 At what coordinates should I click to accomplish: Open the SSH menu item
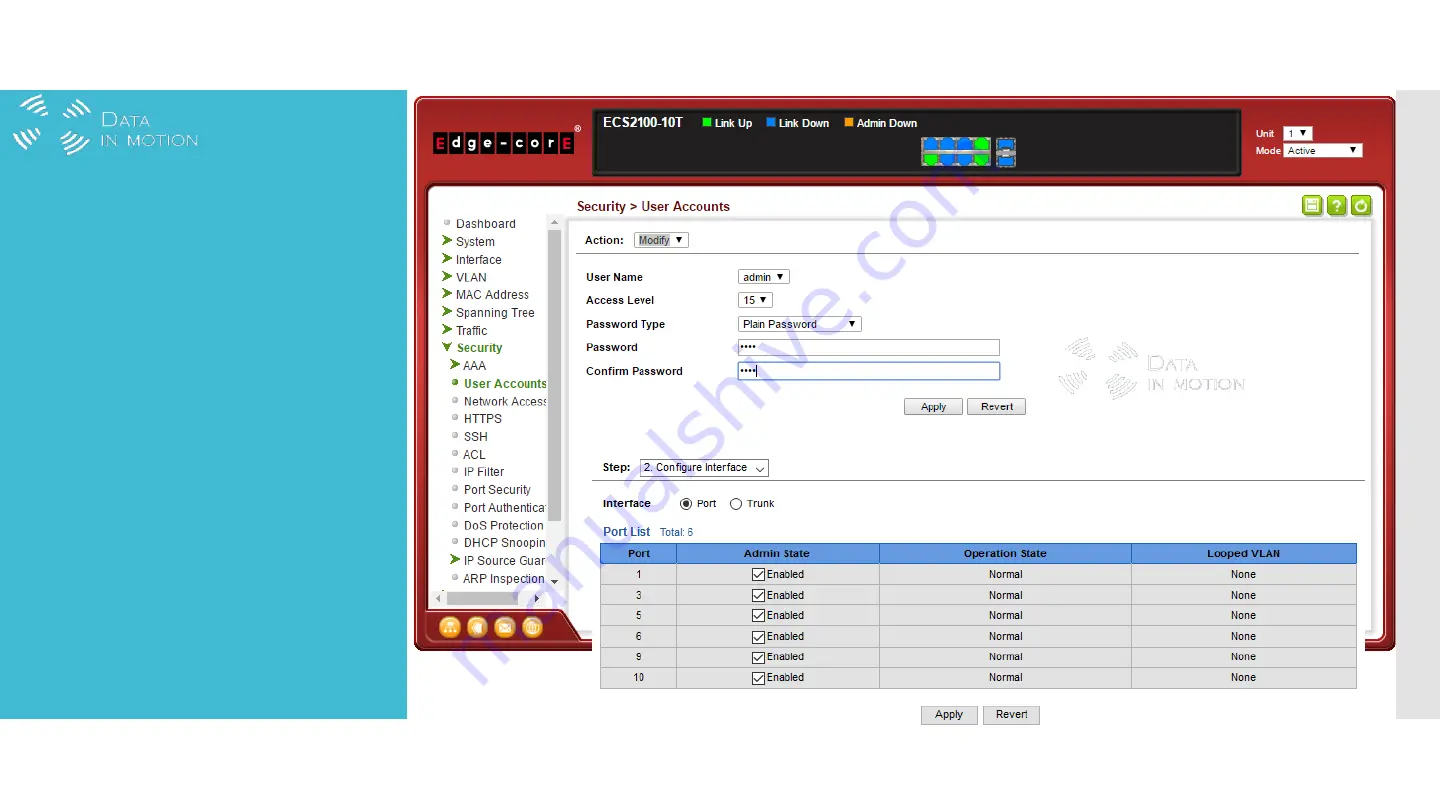click(476, 437)
